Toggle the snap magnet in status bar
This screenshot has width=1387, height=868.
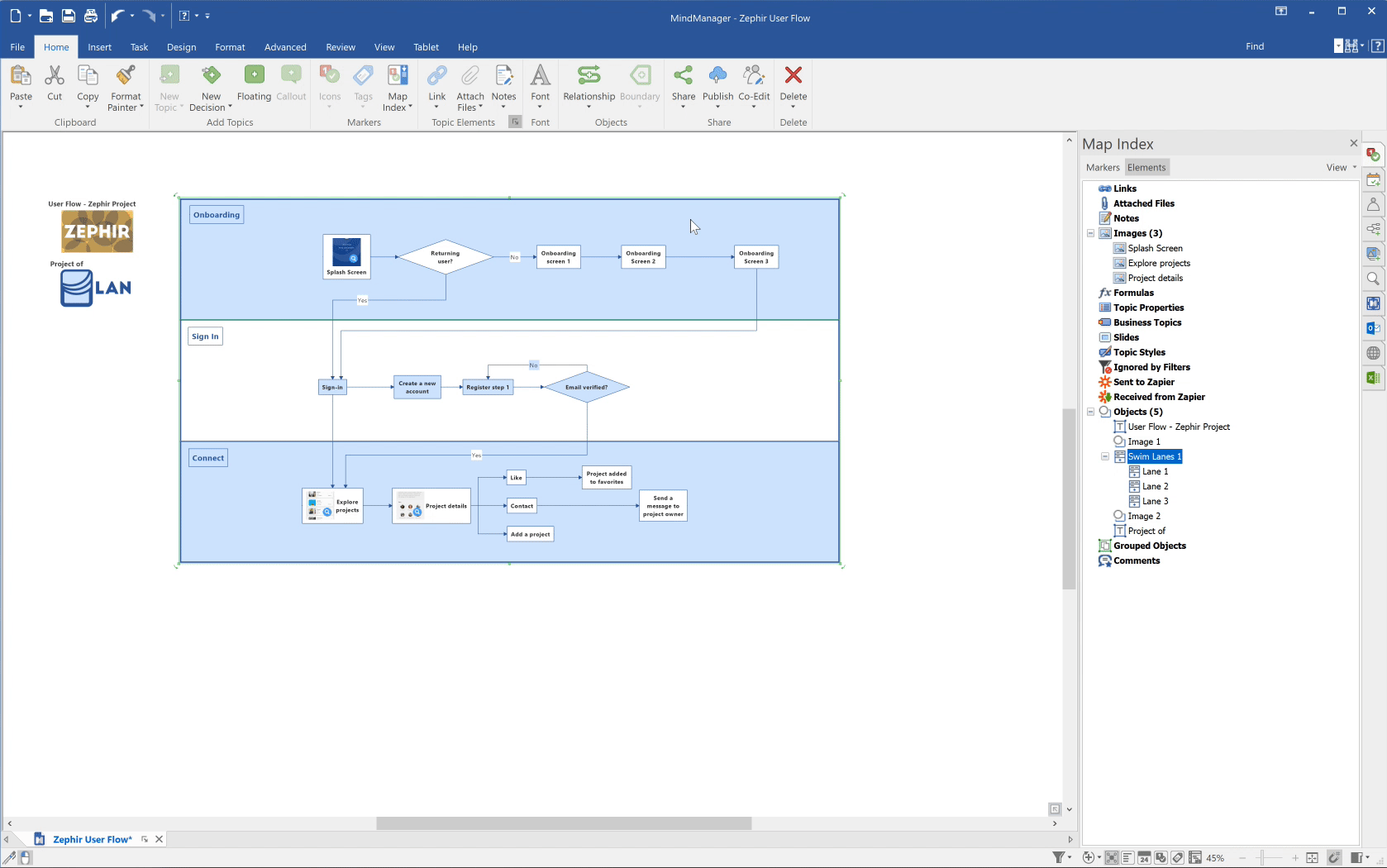pyautogui.click(x=1333, y=858)
